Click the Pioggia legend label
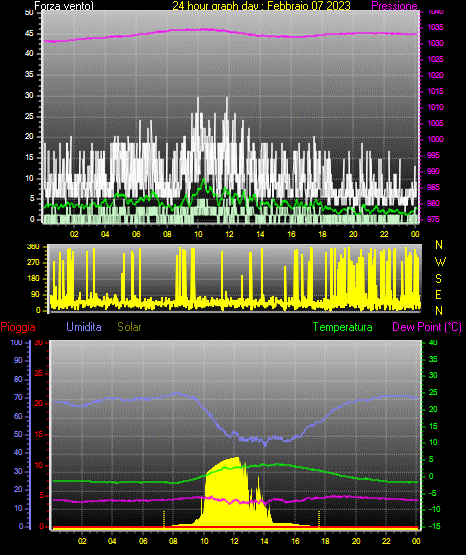Screen dimensions: 466x555 [18, 327]
